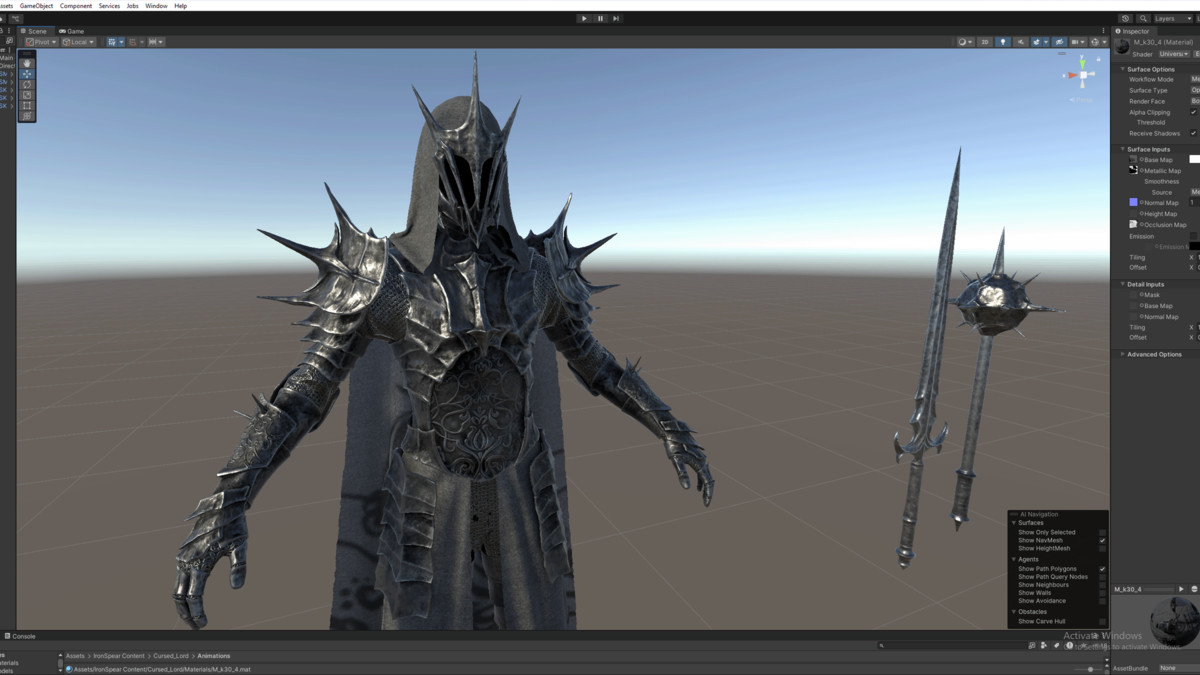Toggle scene lighting bulb icon
This screenshot has width=1200, height=675.
coord(1003,42)
